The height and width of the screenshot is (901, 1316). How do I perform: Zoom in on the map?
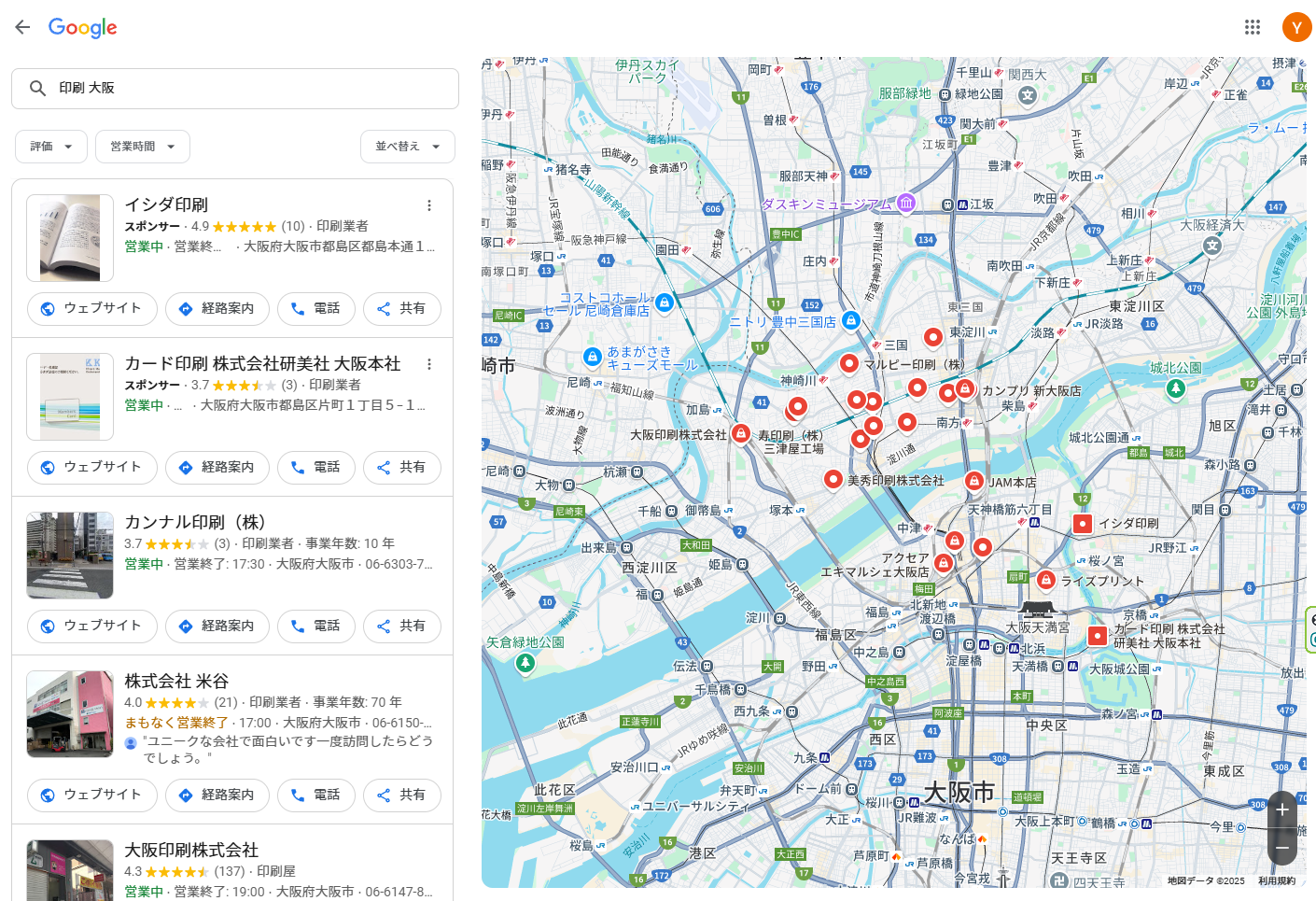1282,809
